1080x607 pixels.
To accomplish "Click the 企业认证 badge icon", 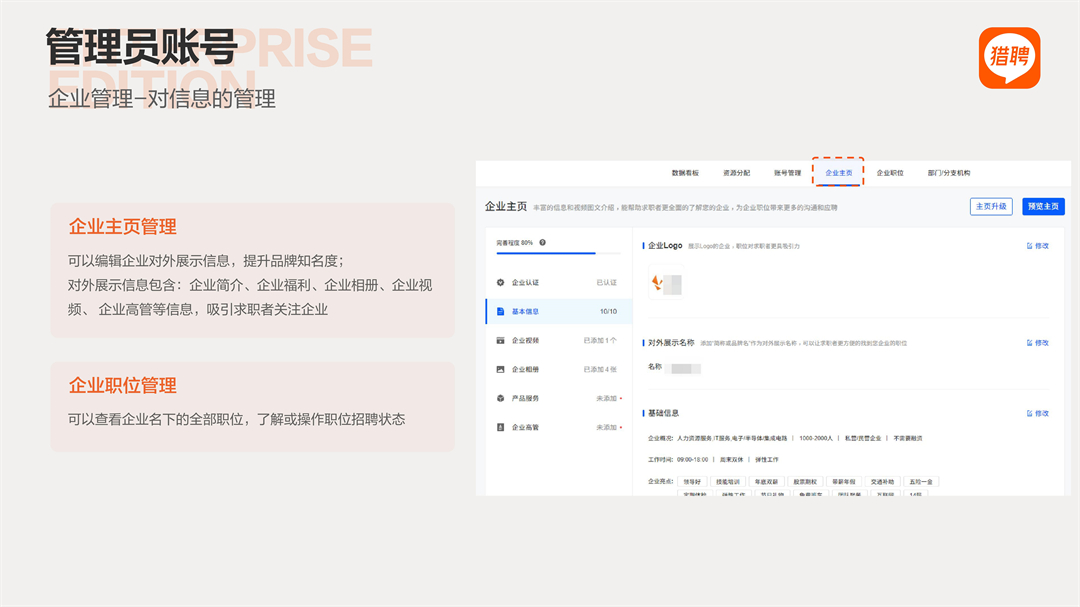I will (501, 282).
